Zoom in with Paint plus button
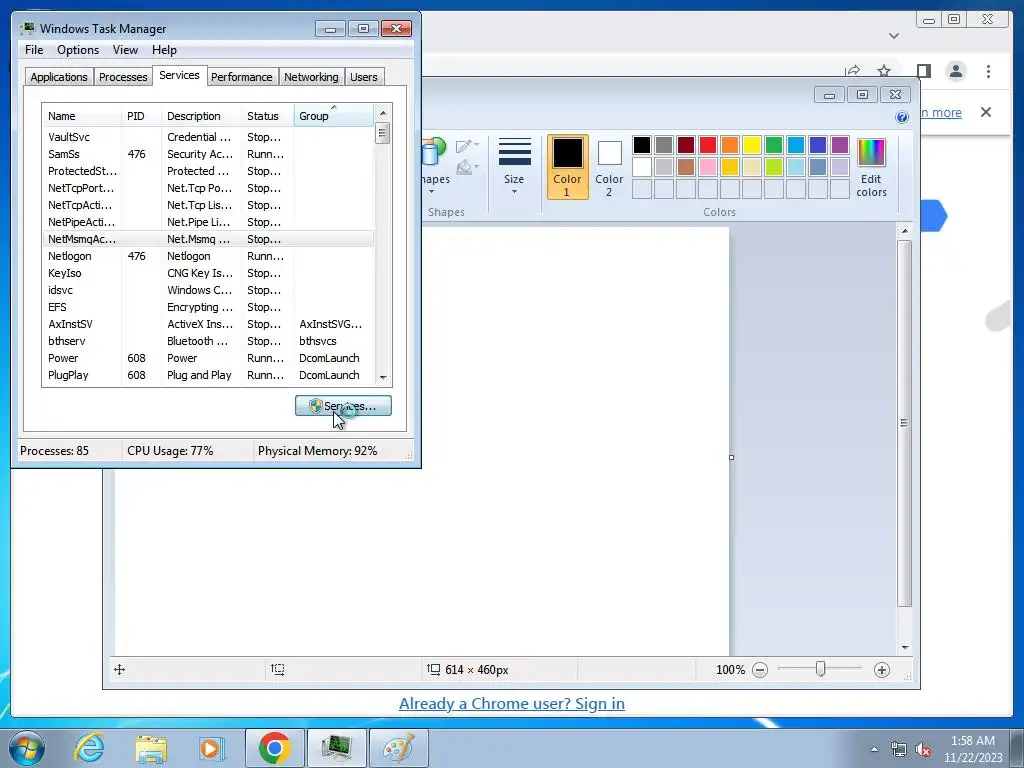This screenshot has width=1024, height=768. 882,670
